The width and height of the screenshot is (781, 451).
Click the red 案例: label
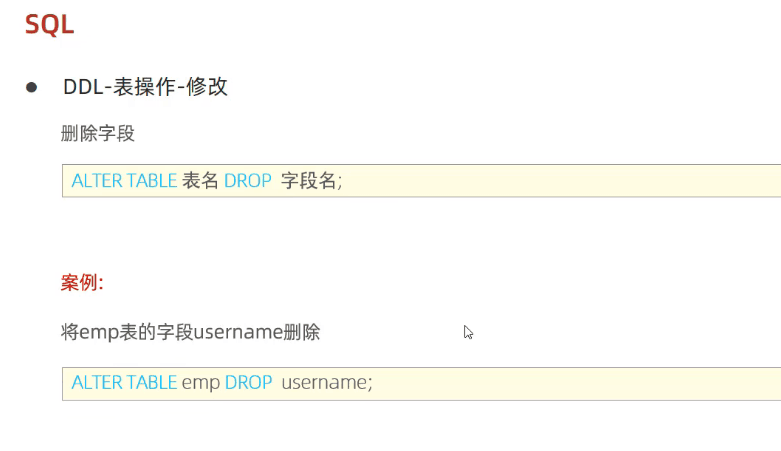coord(82,283)
